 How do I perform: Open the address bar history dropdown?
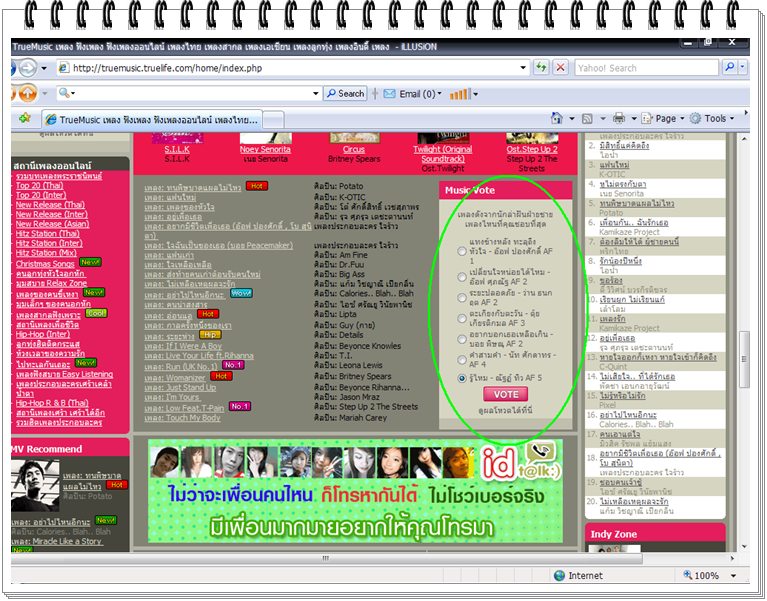click(523, 68)
